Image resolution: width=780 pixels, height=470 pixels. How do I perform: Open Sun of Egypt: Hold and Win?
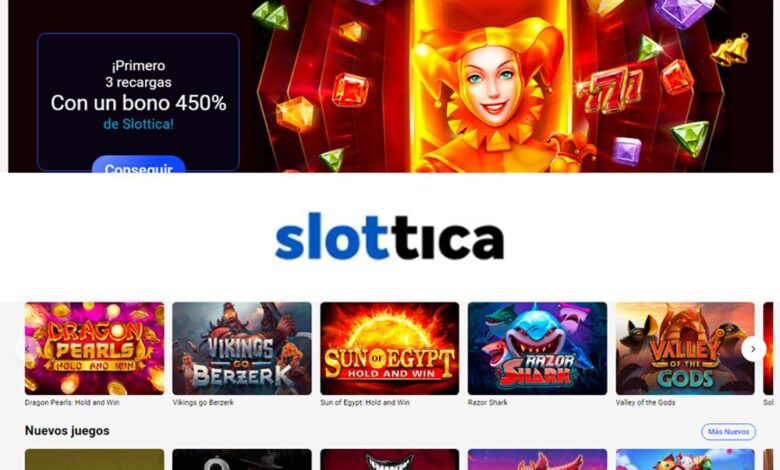[390, 348]
